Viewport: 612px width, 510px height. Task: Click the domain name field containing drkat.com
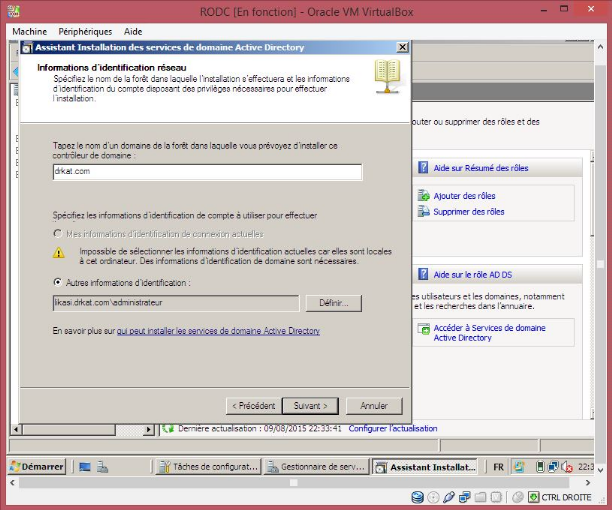click(x=206, y=172)
